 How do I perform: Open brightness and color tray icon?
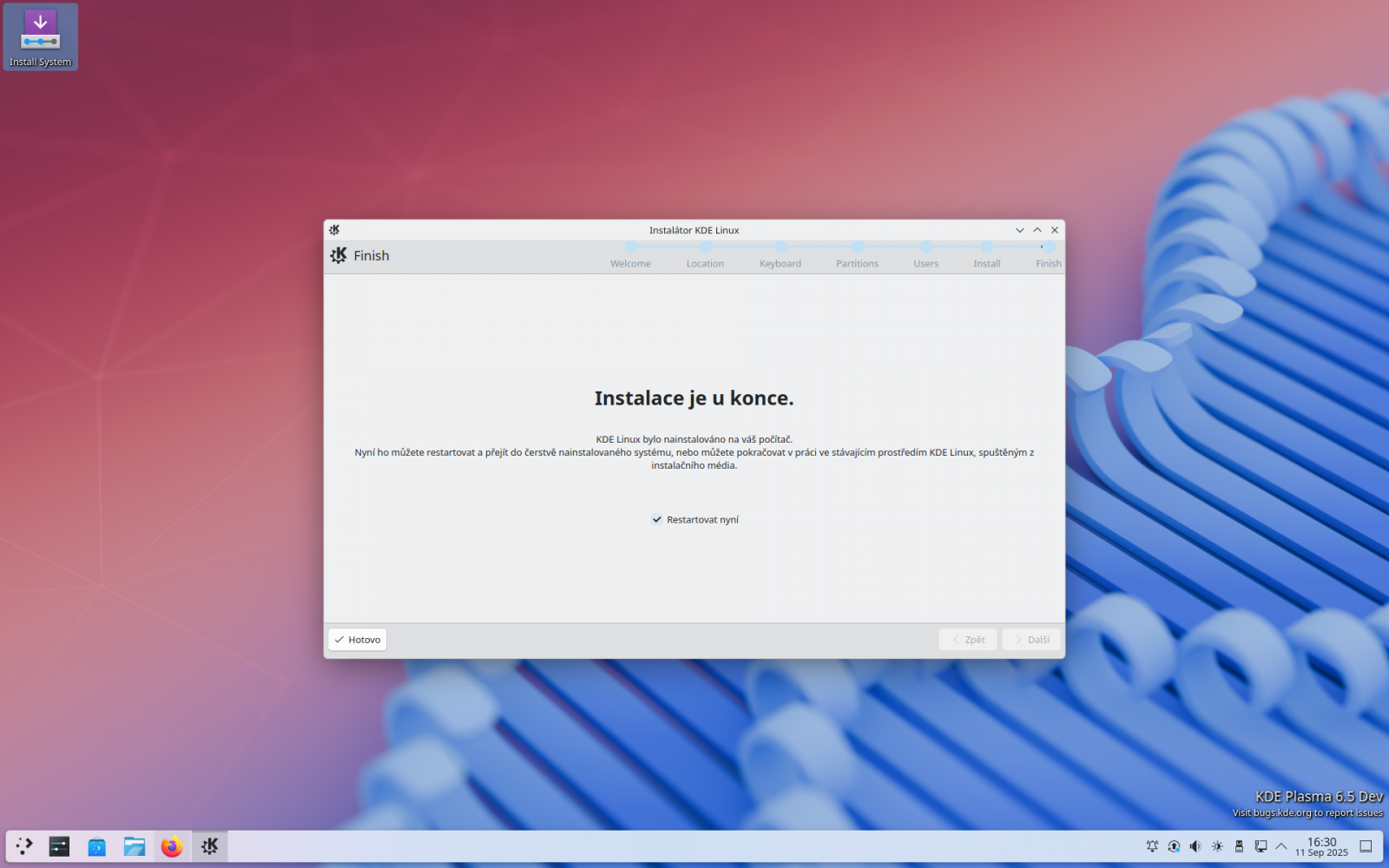[1217, 846]
